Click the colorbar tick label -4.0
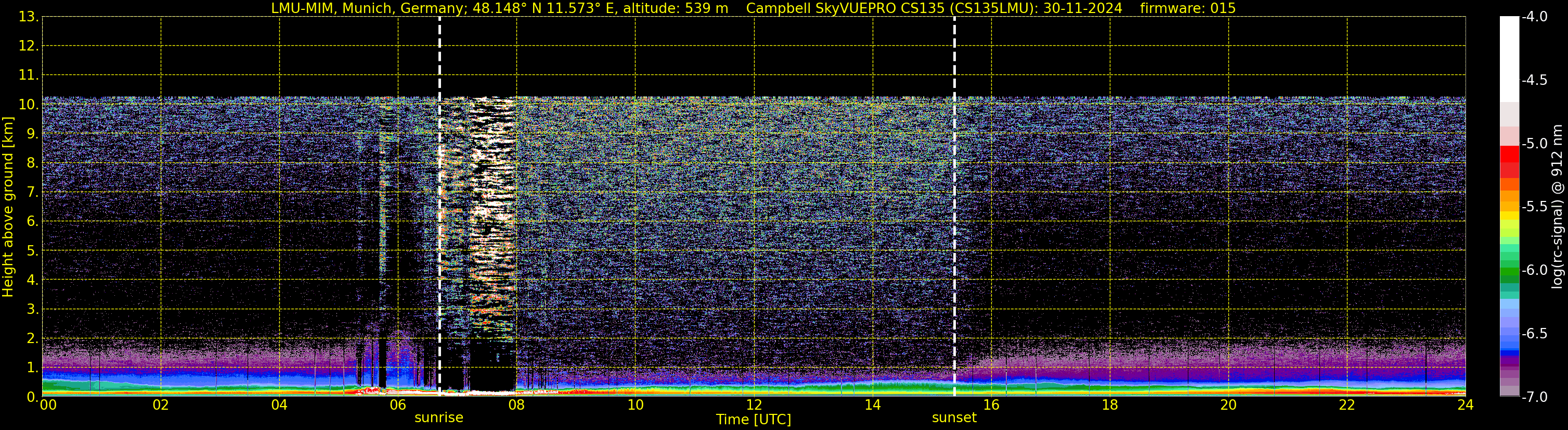 1534,17
